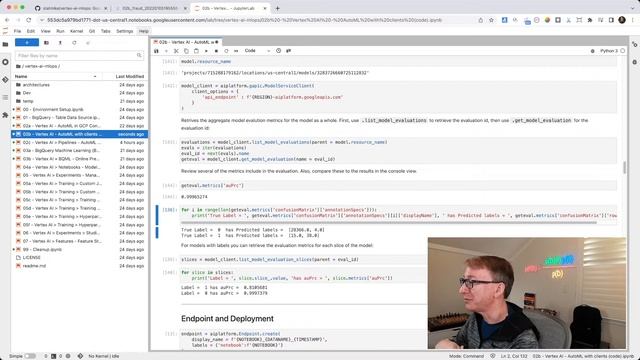
Task: Click the vertex-ai-mlops breadcrumb path
Action: [41, 66]
